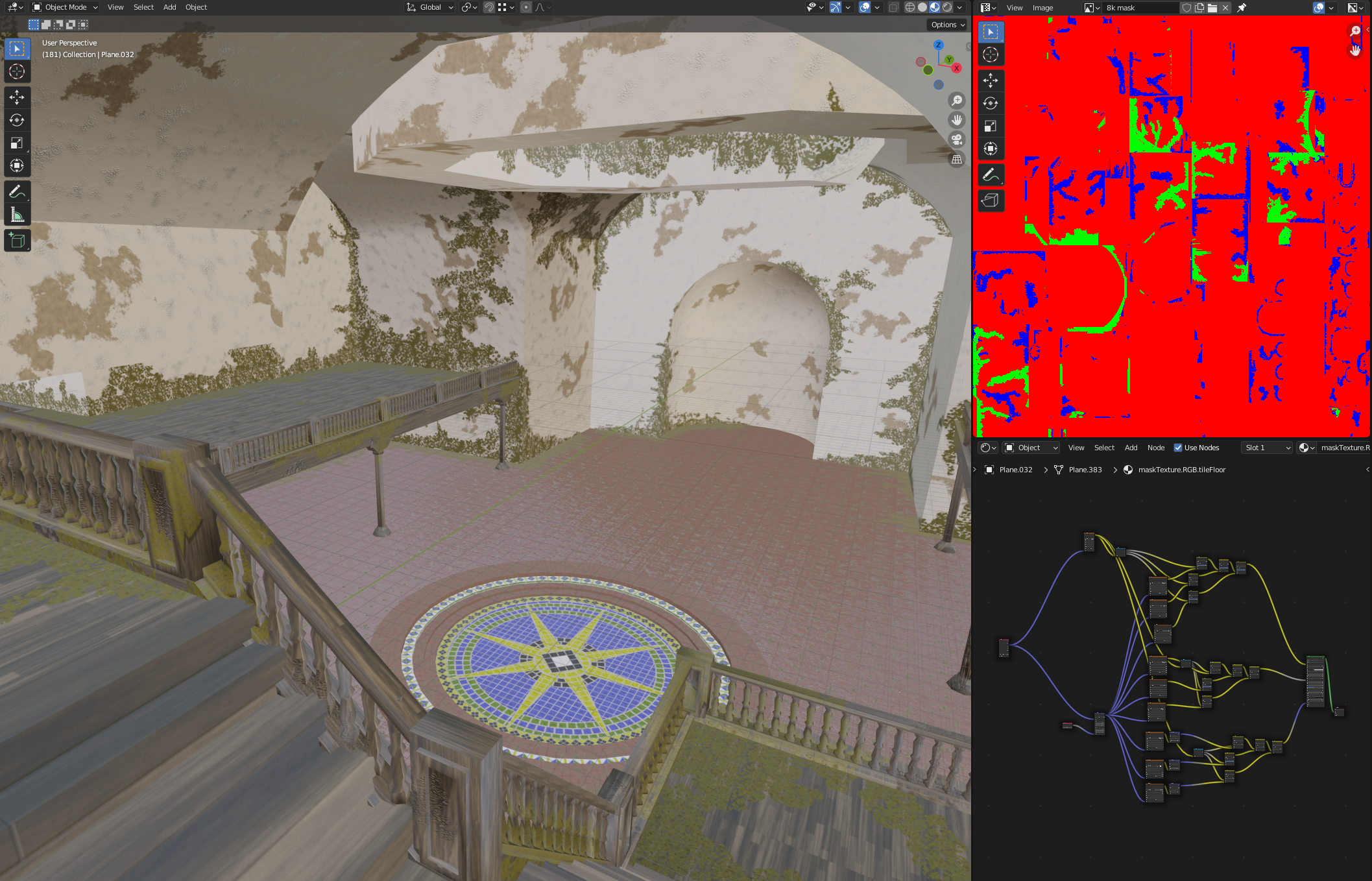Select the Rotate tool in 3D viewport
This screenshot has height=881, width=1372.
(x=17, y=120)
